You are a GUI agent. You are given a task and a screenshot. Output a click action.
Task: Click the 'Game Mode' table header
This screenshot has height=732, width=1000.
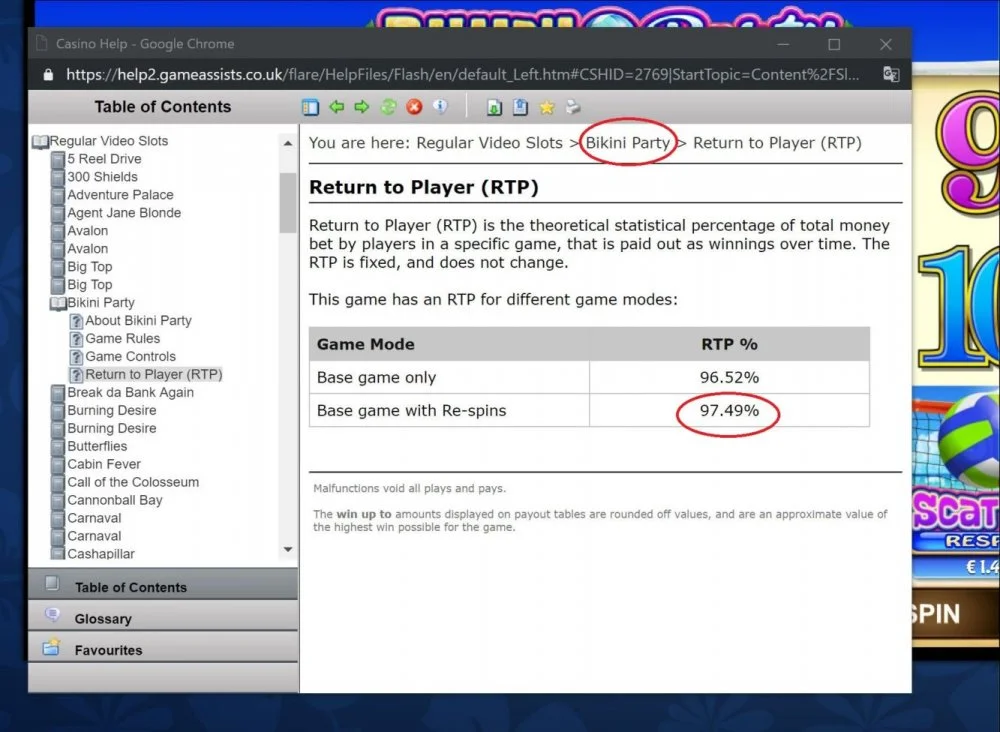[365, 344]
